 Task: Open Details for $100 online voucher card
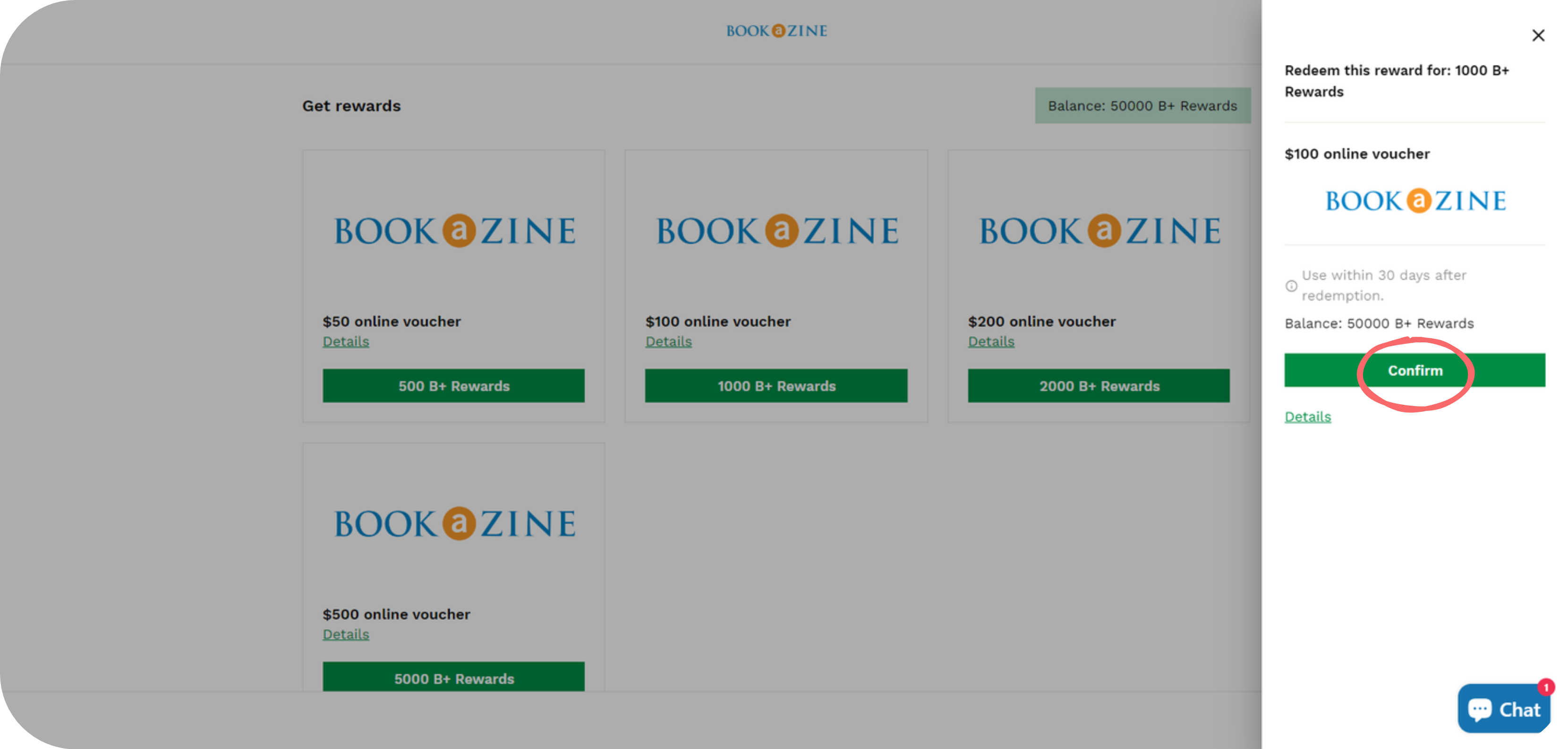coord(668,342)
